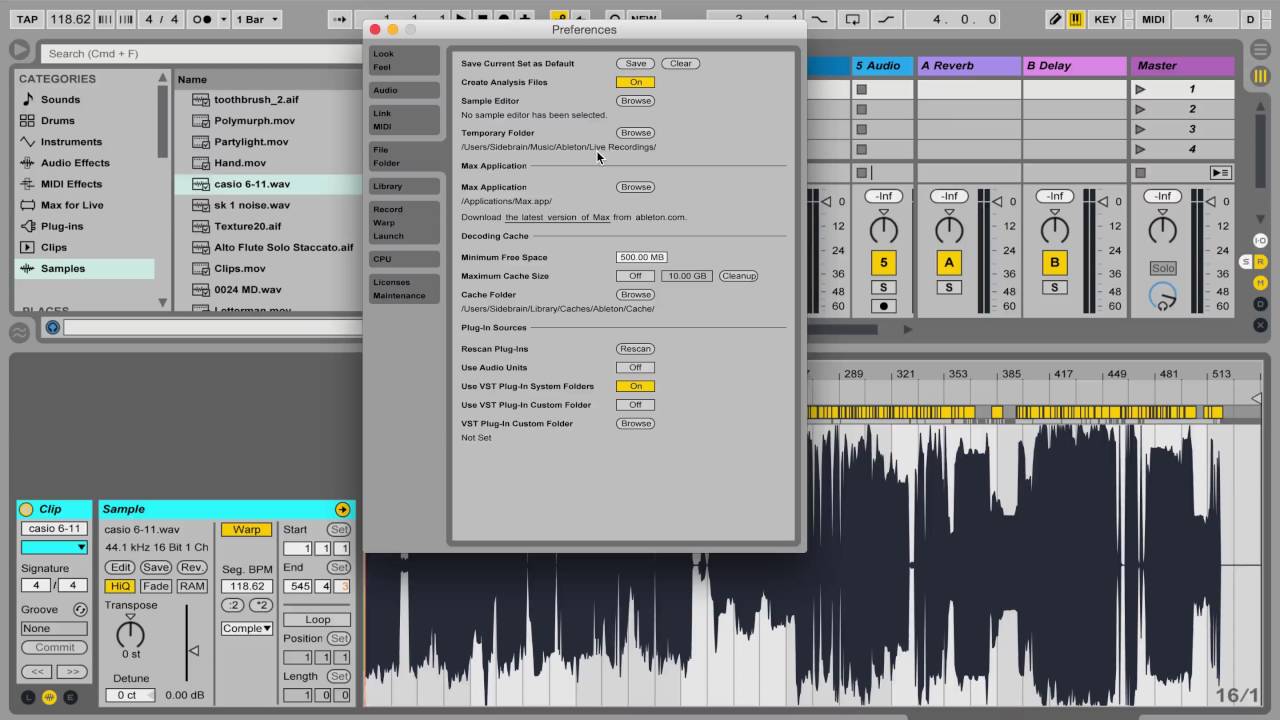Click the preview headphone button in the browser

(x=52, y=327)
